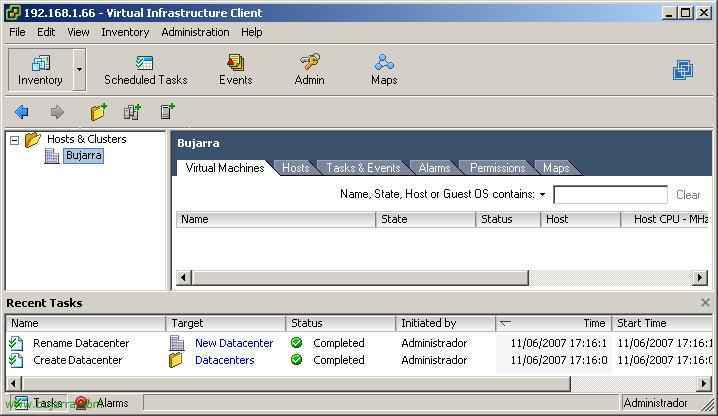The height and width of the screenshot is (416, 718).
Task: Click the Add Host icon
Action: [x=168, y=112]
